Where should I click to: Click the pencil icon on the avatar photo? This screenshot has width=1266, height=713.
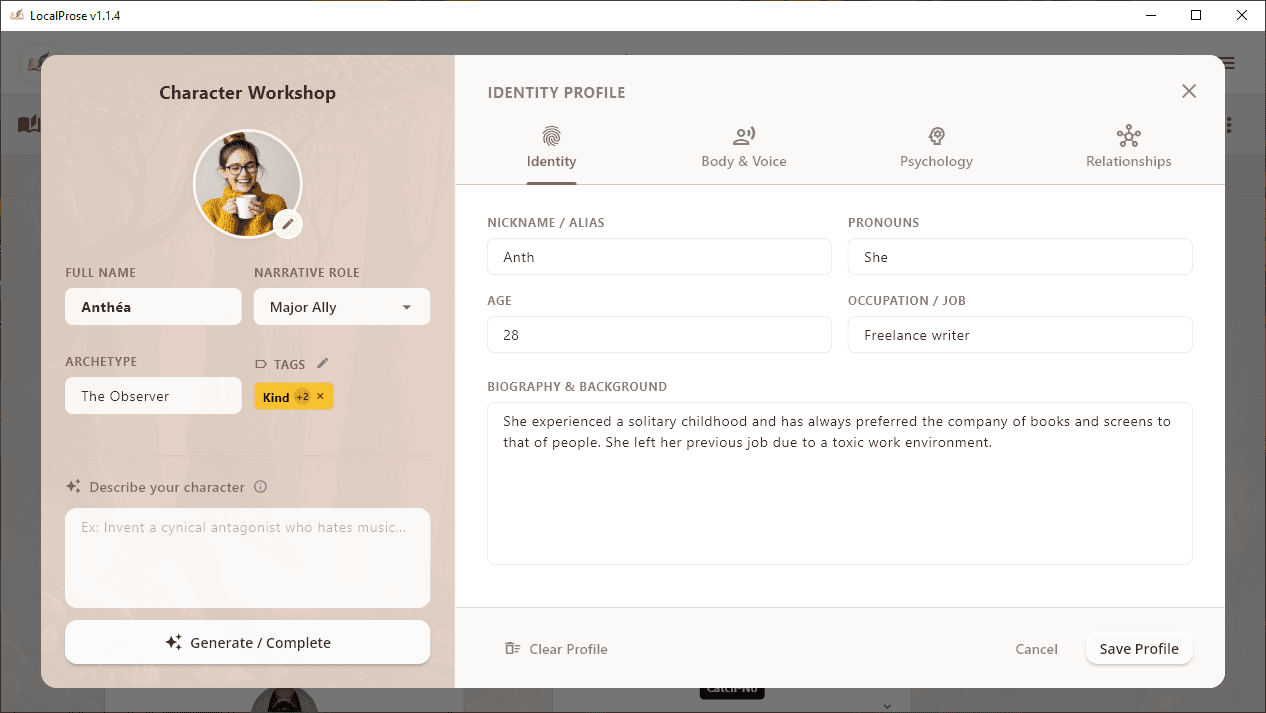point(288,223)
